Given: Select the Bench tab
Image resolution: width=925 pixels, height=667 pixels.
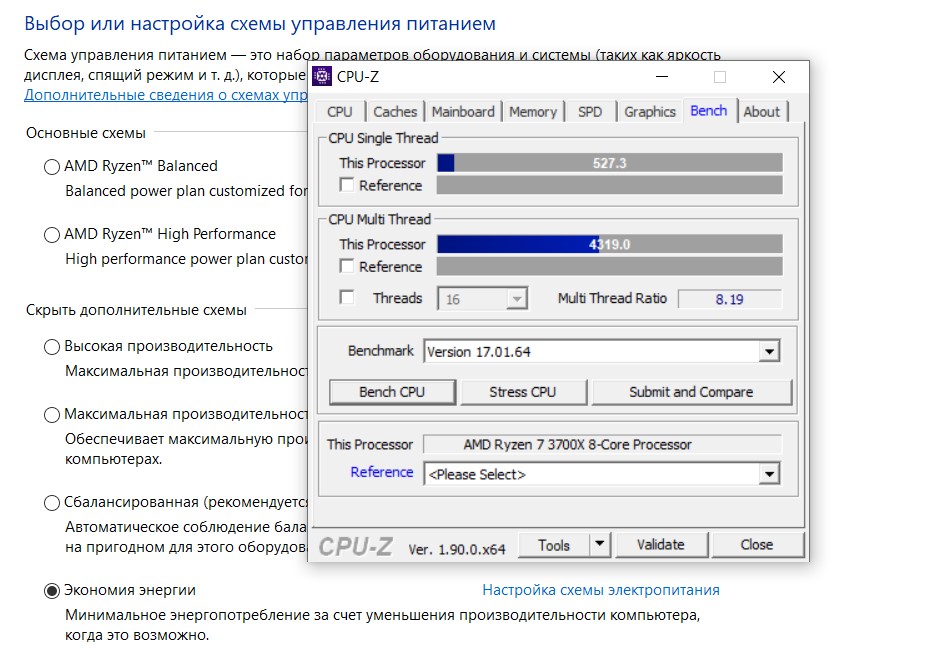Looking at the screenshot, I should (x=709, y=110).
